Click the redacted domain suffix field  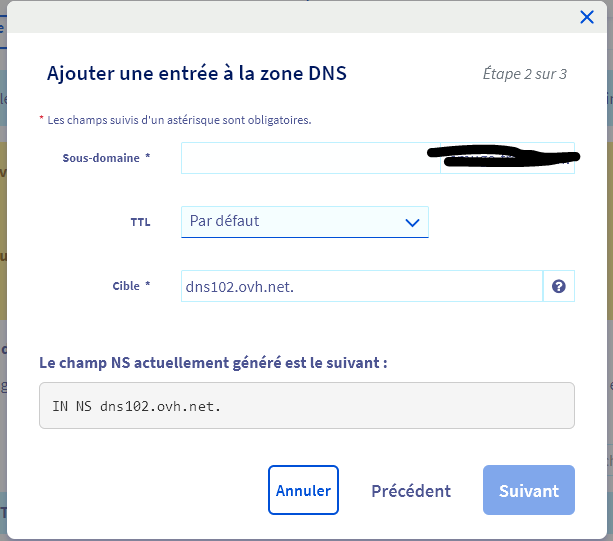click(x=507, y=158)
